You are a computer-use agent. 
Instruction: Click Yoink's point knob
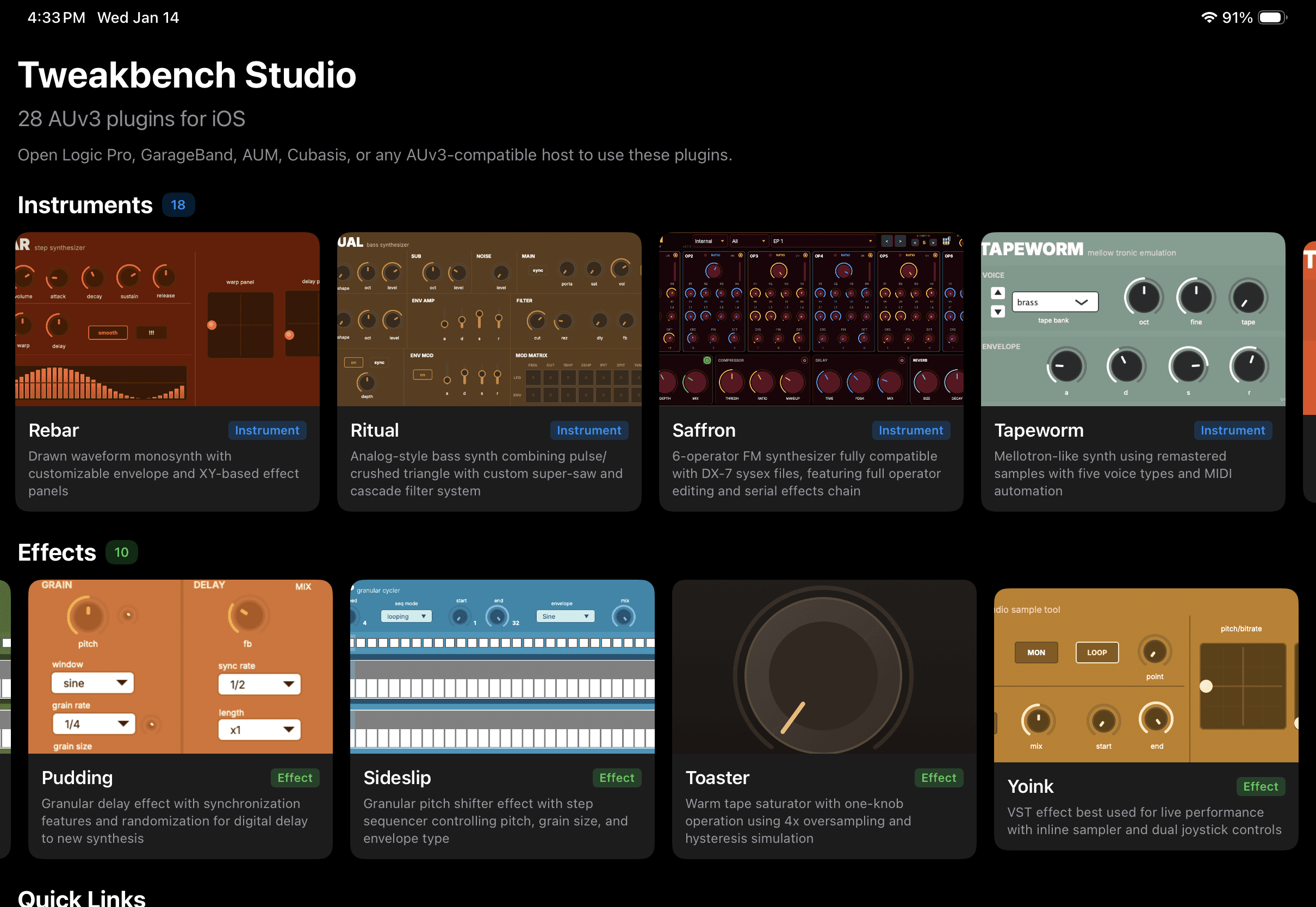pos(1154,652)
